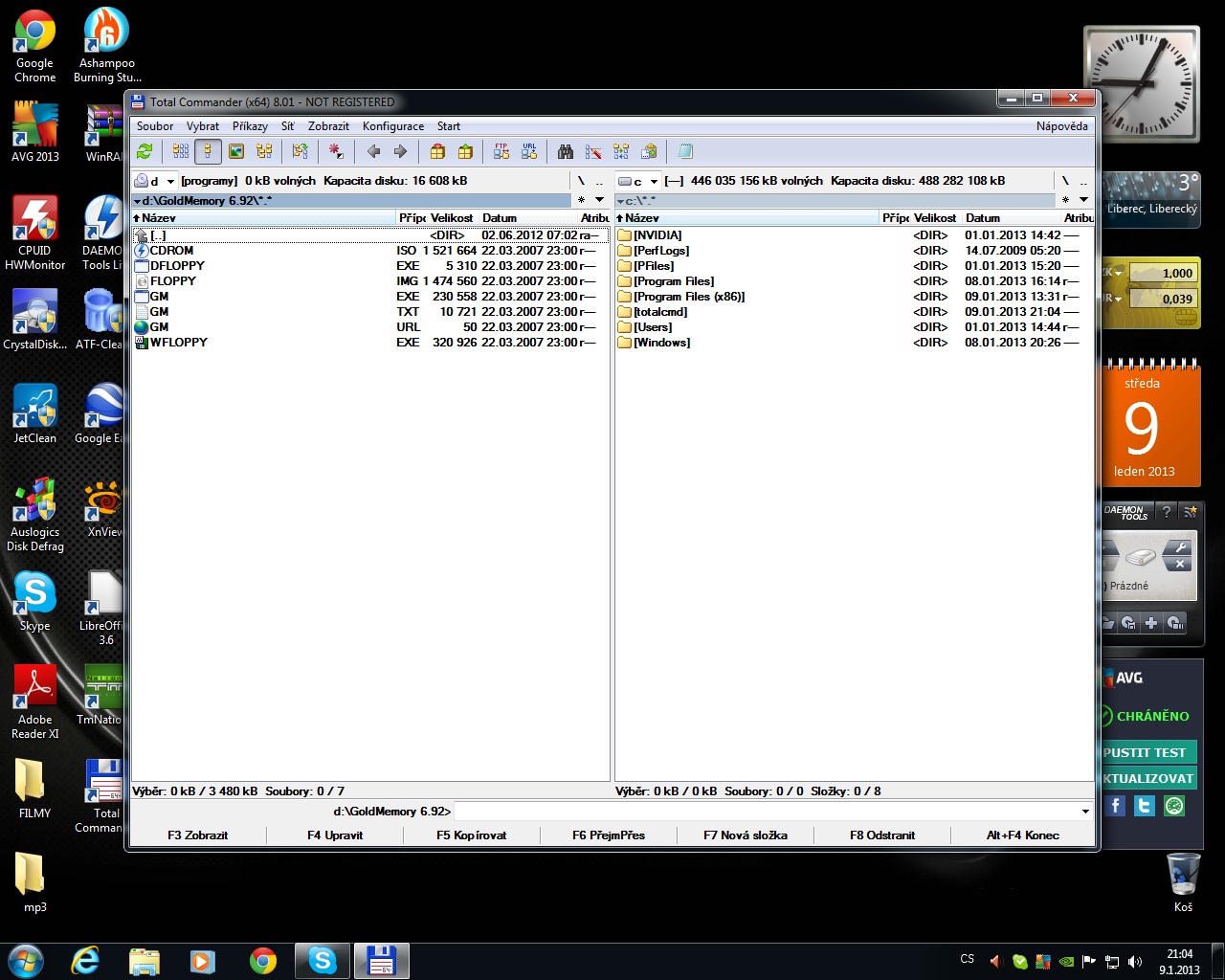Go back with the left arrow icon
The image size is (1225, 980).
coord(373,151)
